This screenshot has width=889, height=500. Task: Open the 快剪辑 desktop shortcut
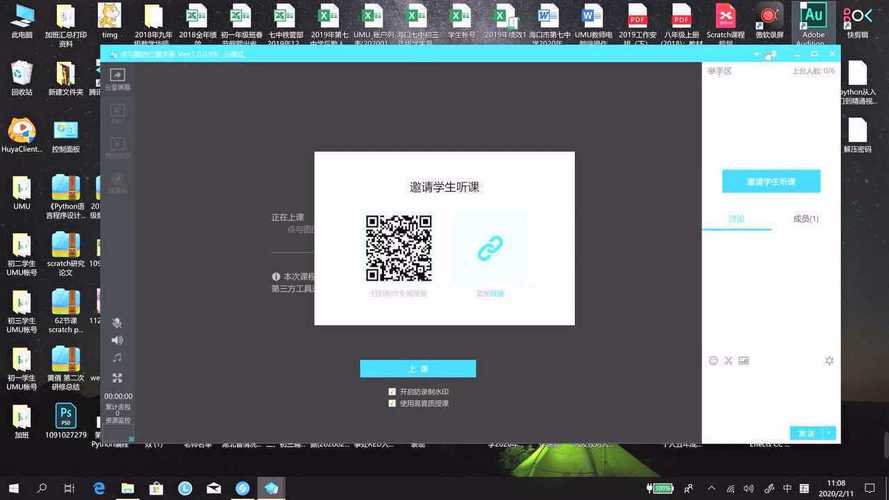coord(857,21)
